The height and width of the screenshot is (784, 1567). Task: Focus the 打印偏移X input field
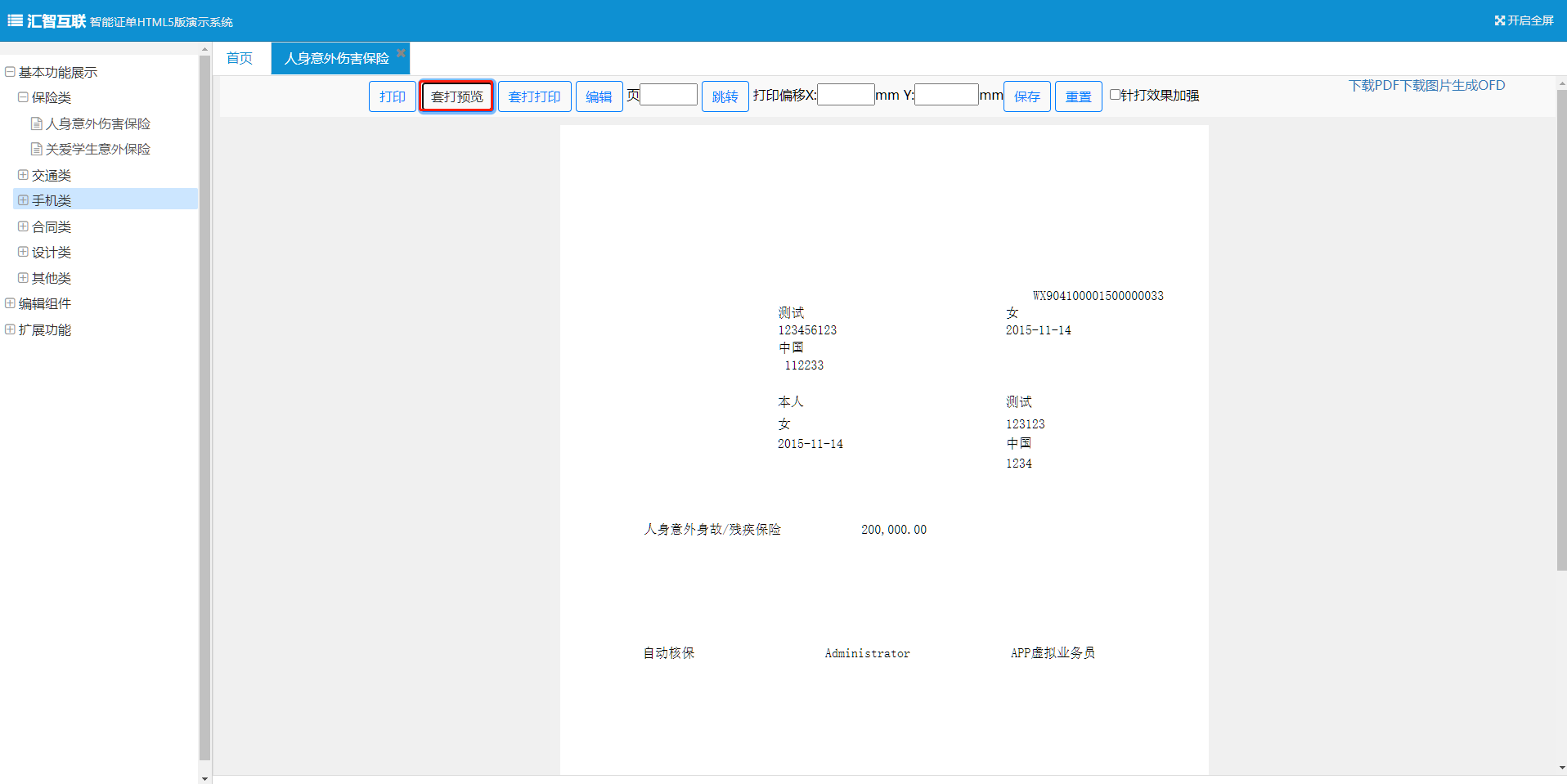[x=846, y=95]
